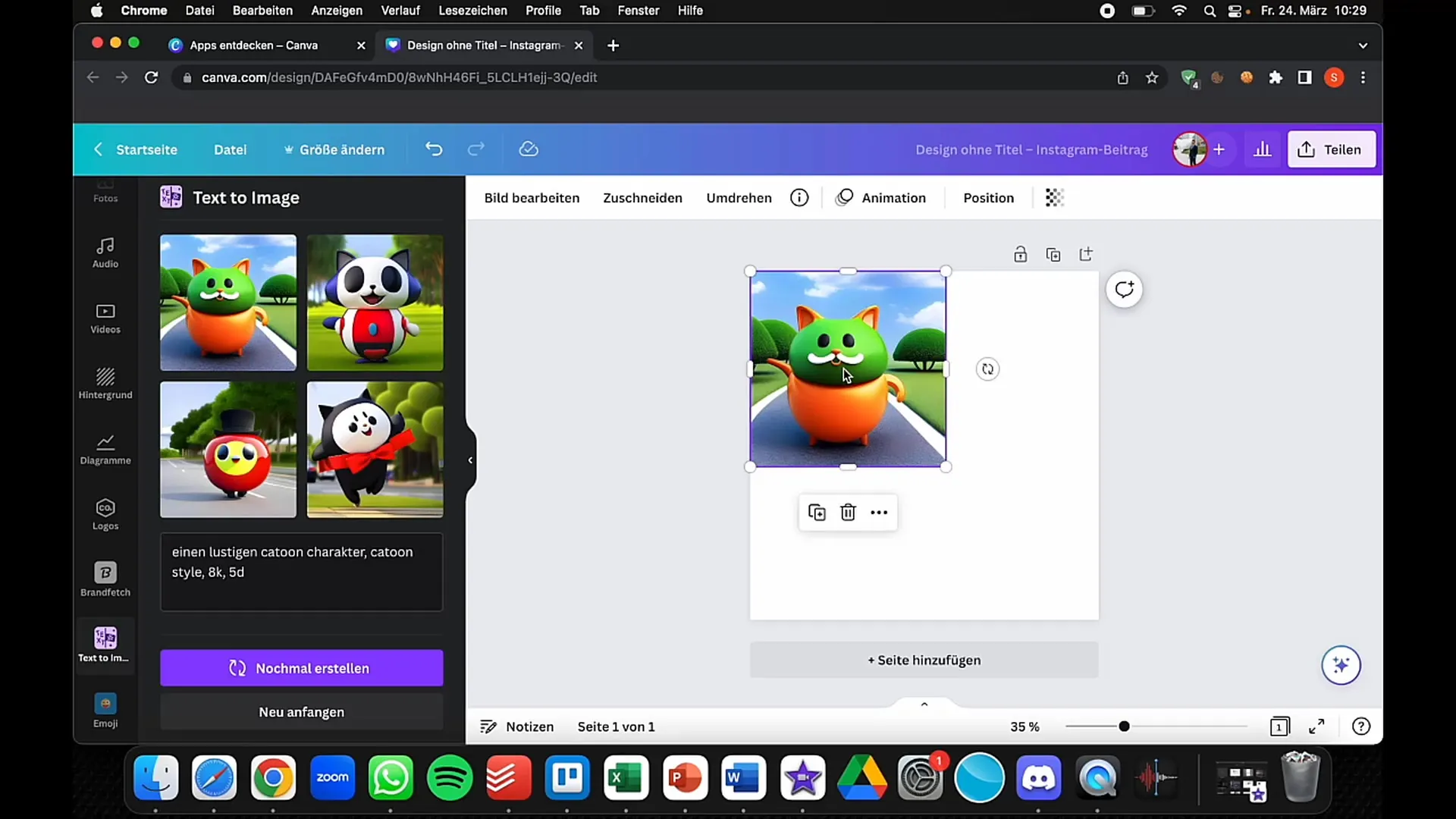Open the Audio sidebar panel
The height and width of the screenshot is (819, 1456).
pos(105,253)
